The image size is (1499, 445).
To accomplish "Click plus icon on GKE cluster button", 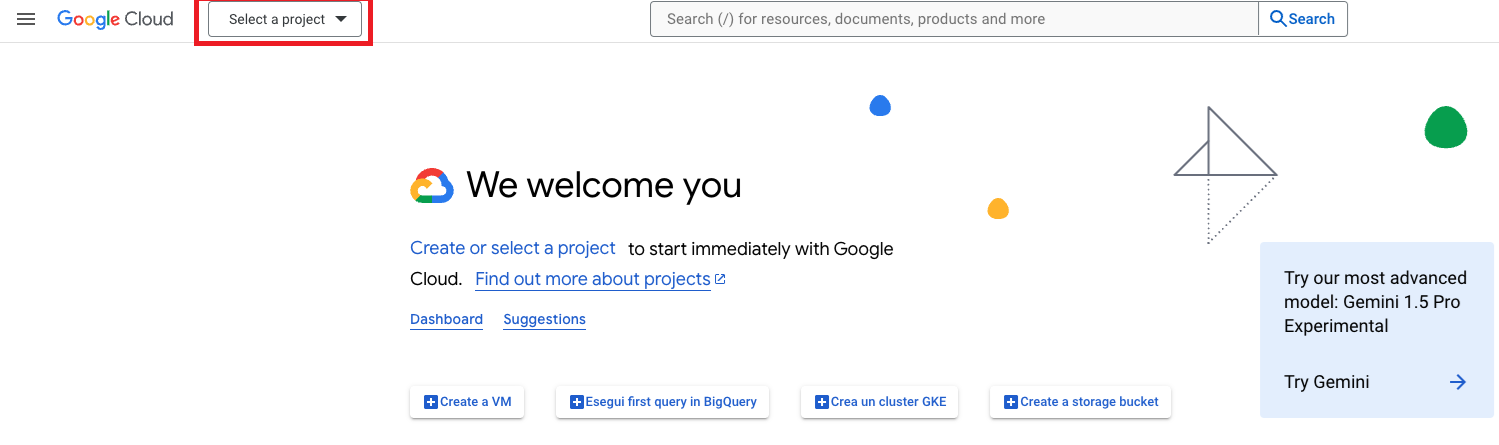I will pos(822,402).
